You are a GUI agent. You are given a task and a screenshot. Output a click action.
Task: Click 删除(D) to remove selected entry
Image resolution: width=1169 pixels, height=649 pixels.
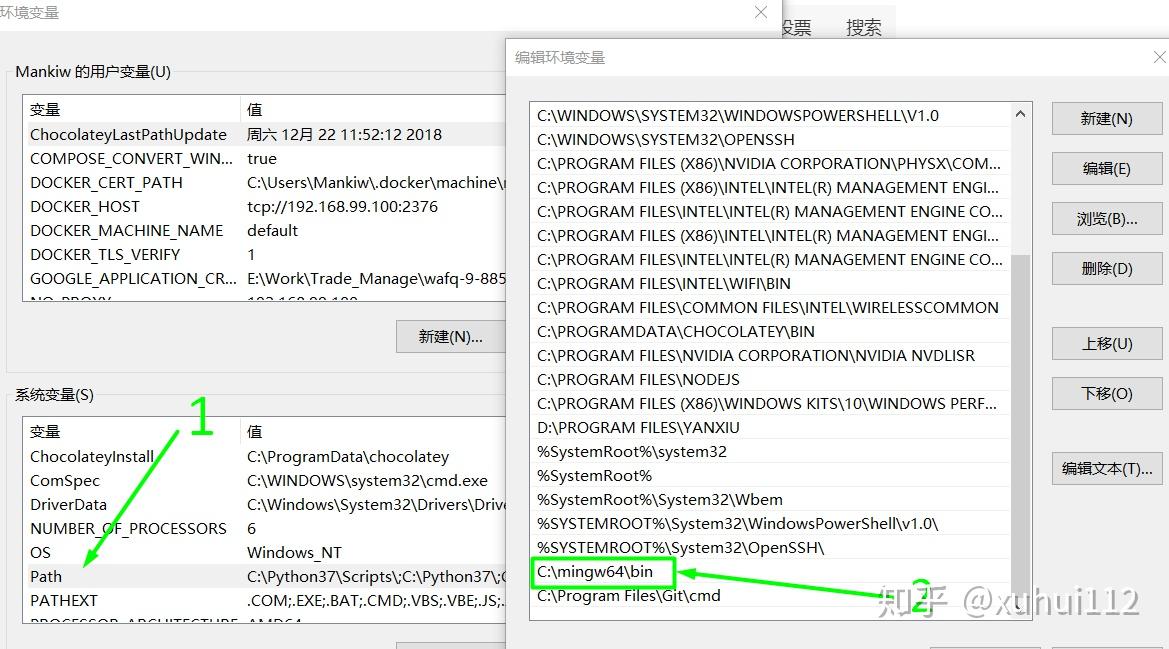click(1106, 268)
